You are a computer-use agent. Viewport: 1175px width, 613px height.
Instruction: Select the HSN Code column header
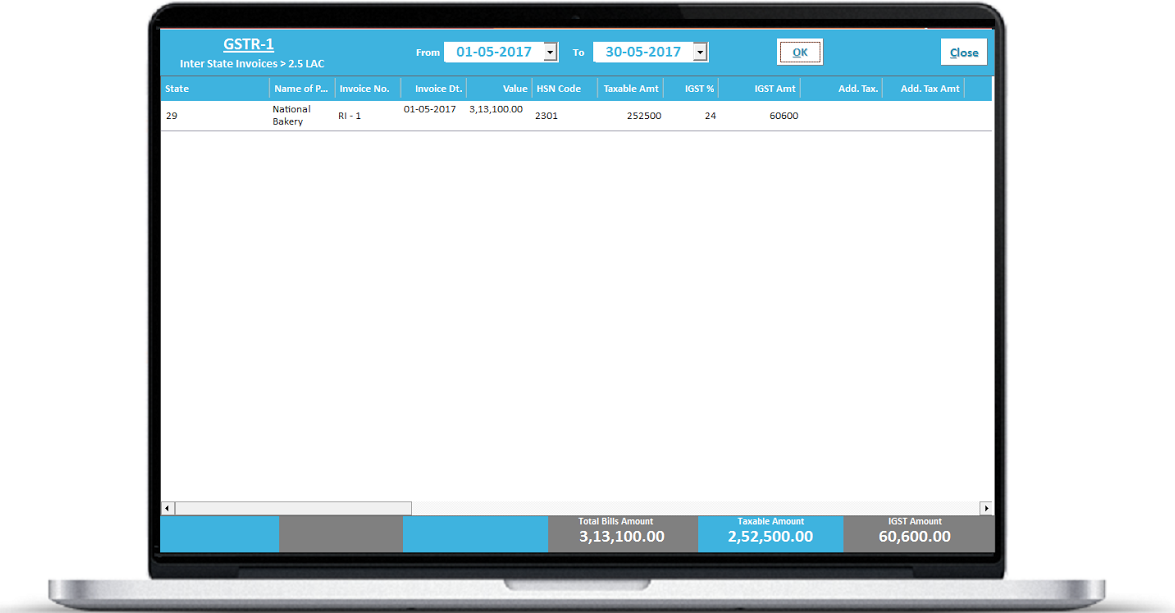point(565,88)
